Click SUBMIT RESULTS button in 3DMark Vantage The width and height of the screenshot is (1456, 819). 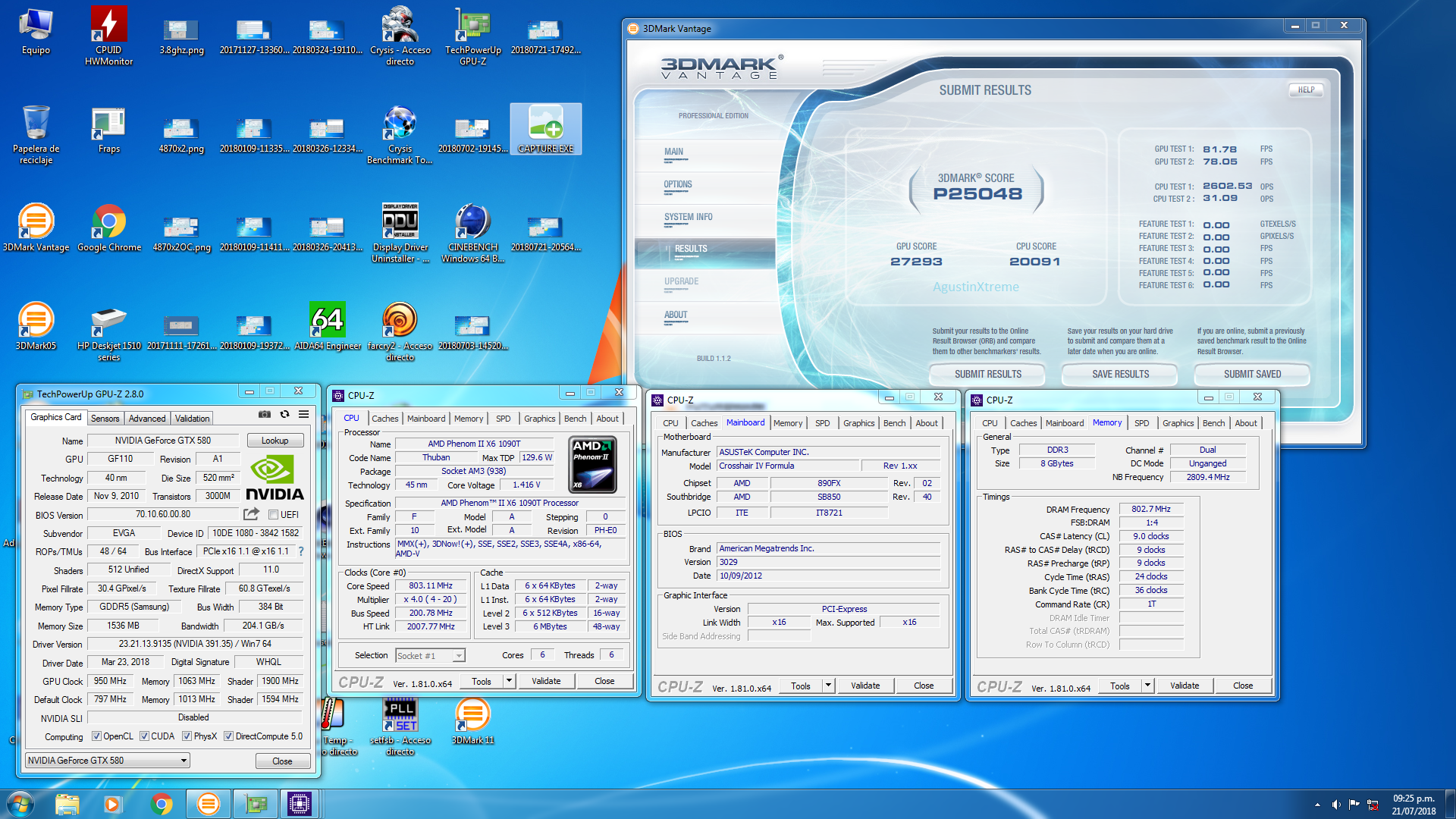(987, 374)
